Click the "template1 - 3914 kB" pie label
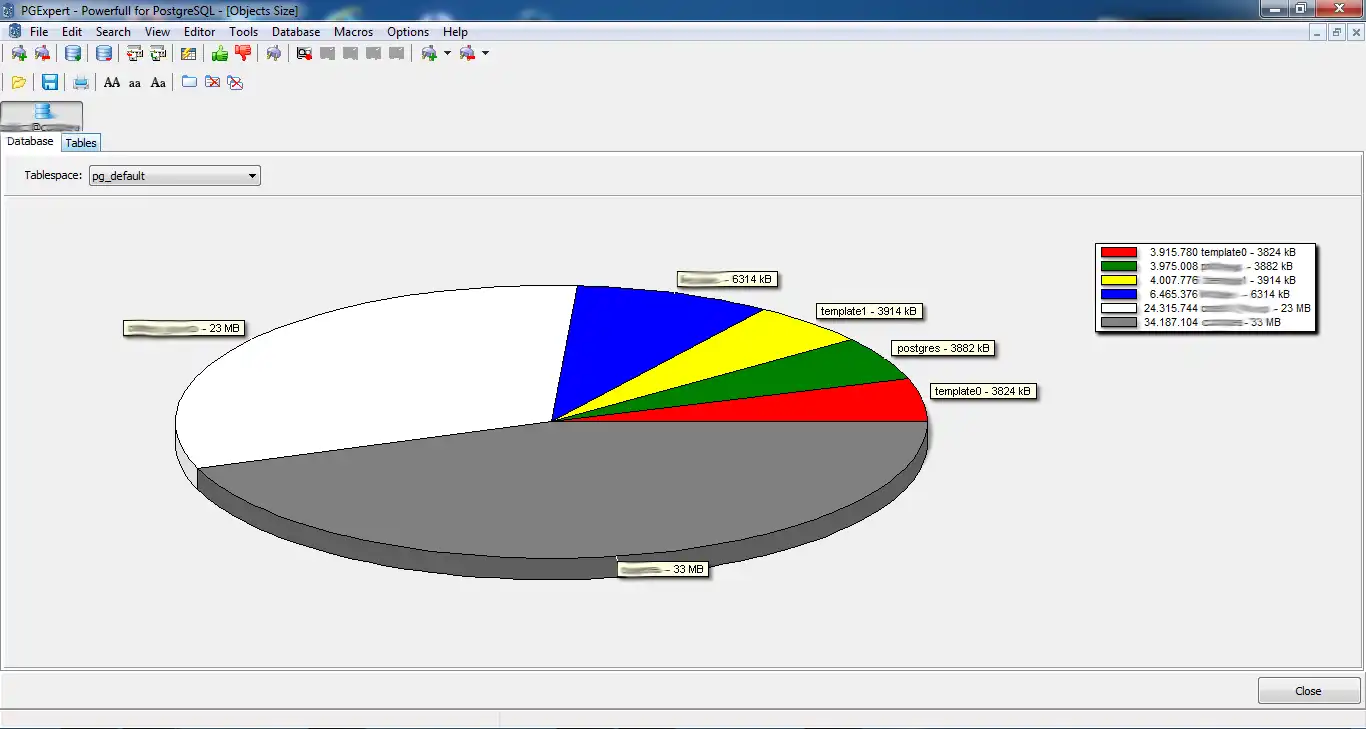 click(x=868, y=311)
